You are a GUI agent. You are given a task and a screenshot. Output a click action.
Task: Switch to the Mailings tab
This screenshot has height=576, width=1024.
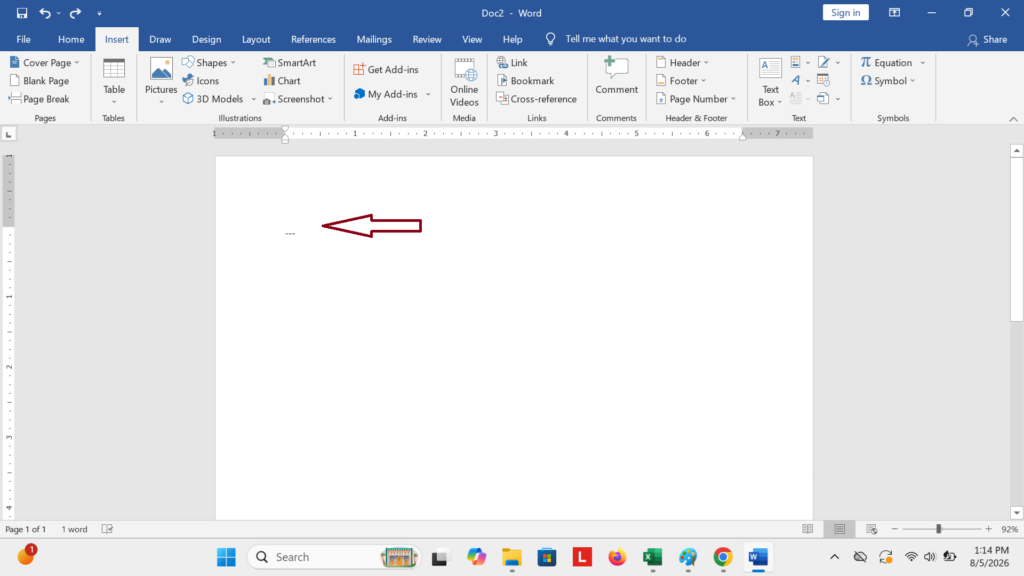[x=374, y=39]
